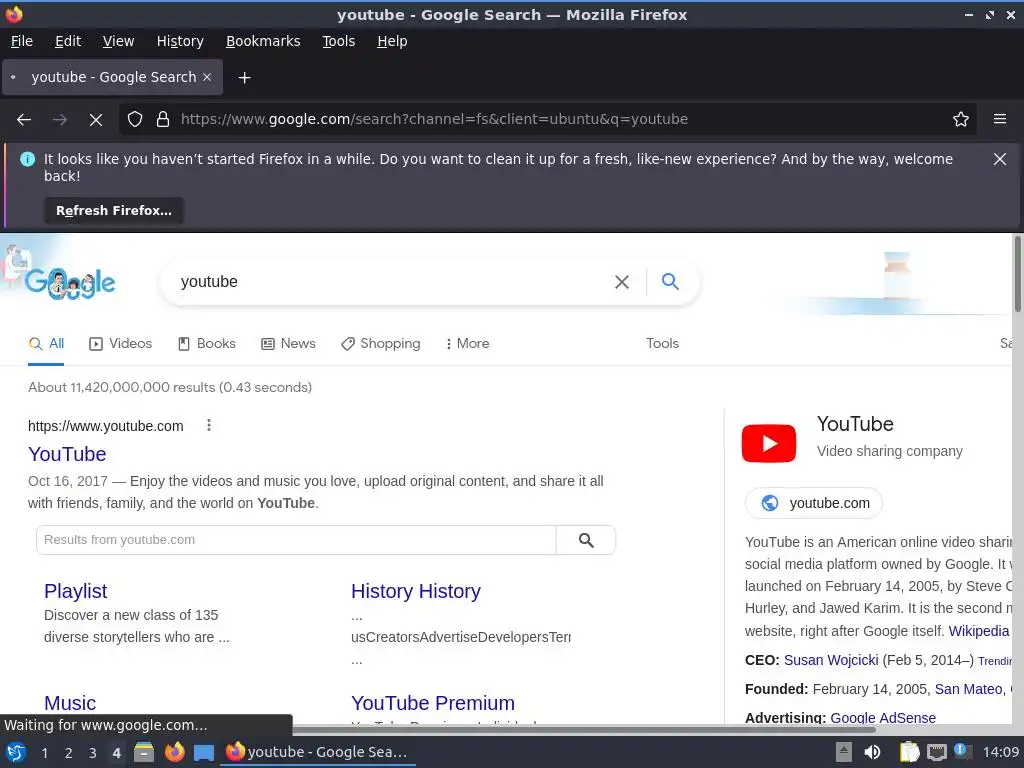Open the File menu

point(22,41)
